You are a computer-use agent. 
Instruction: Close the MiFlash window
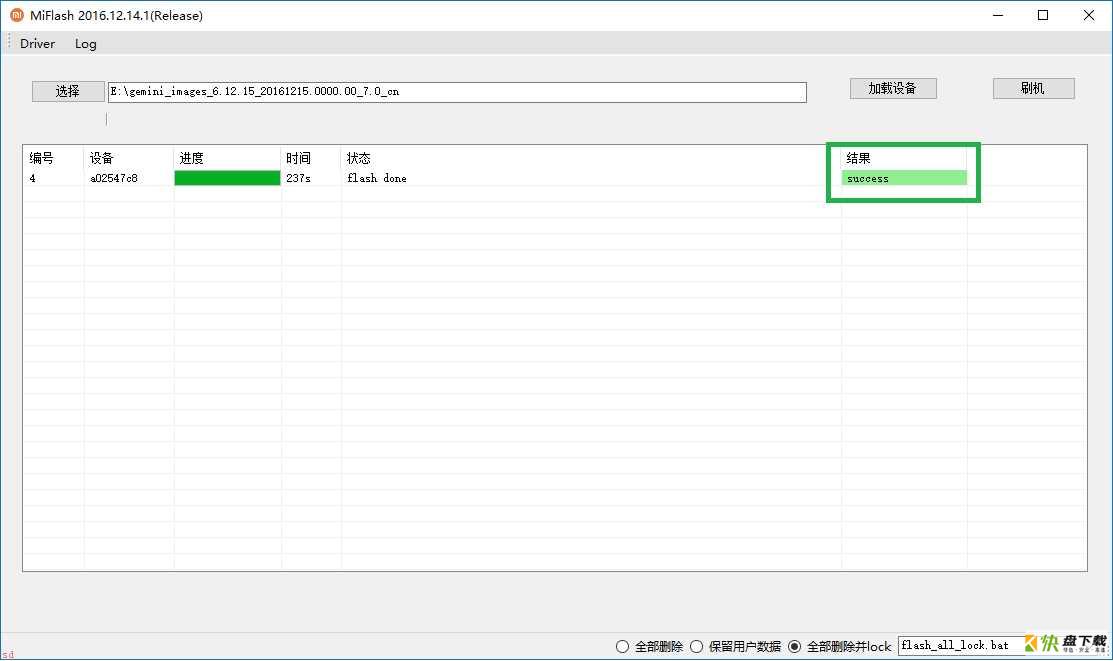[1089, 15]
